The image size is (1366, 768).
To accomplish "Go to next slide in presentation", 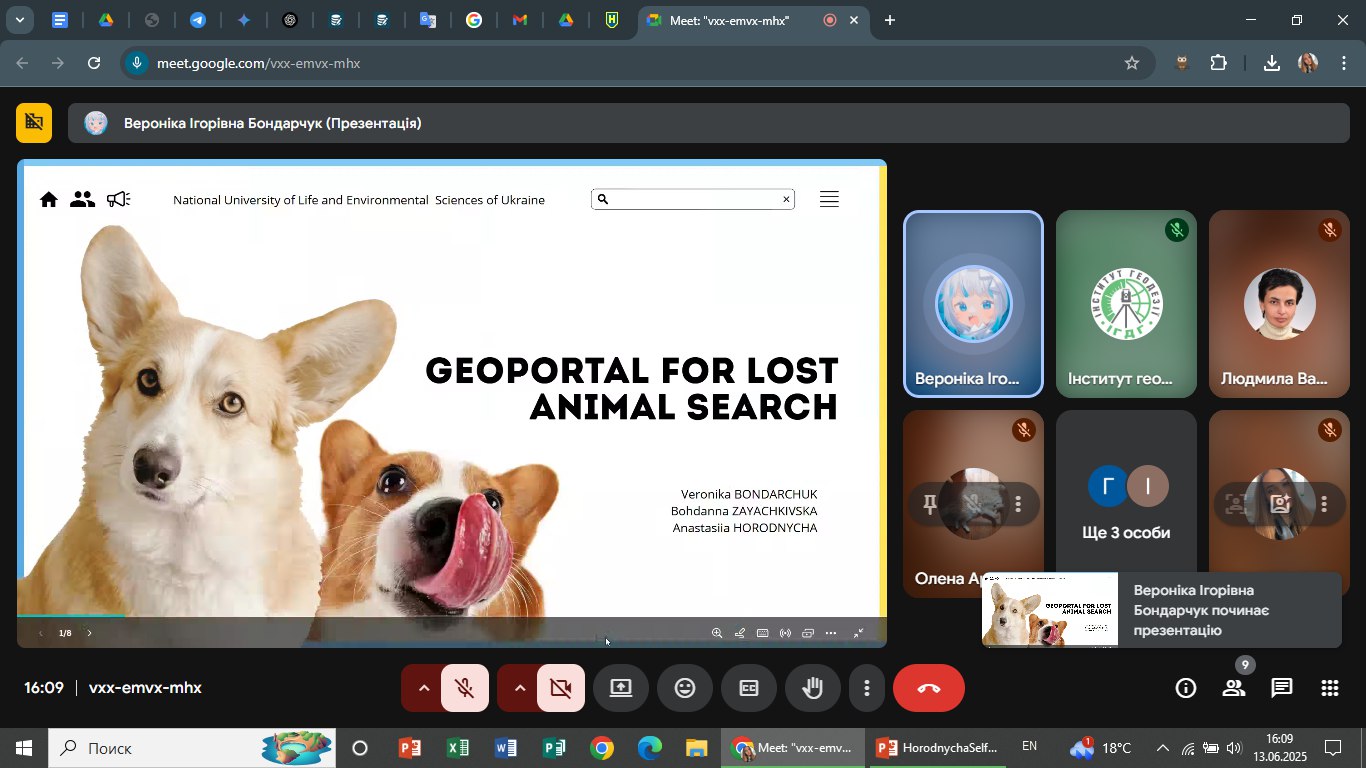I will click(89, 633).
